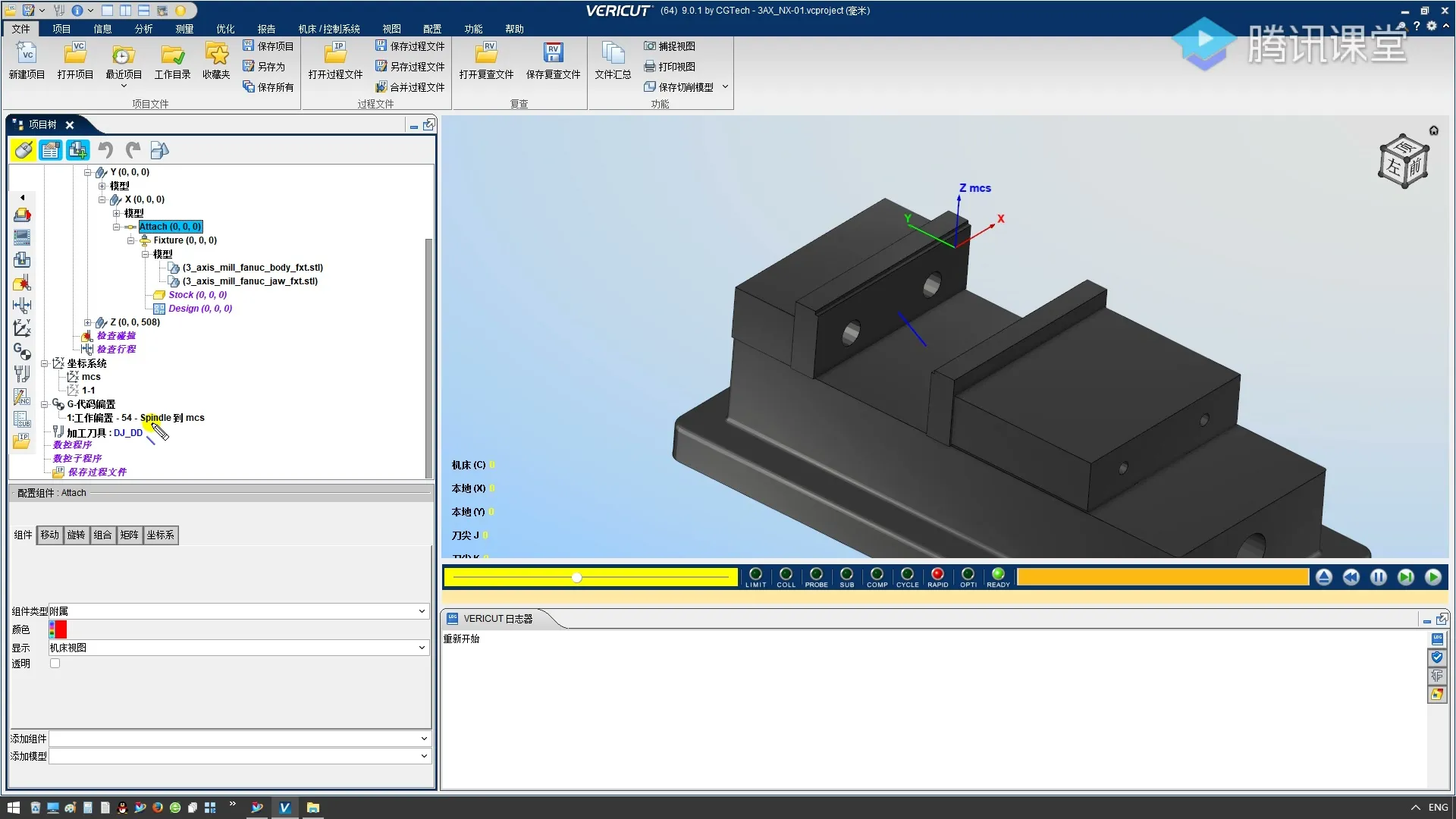Open the Add Component (添加组件) dropdown
The width and height of the screenshot is (1456, 819).
[x=423, y=739]
